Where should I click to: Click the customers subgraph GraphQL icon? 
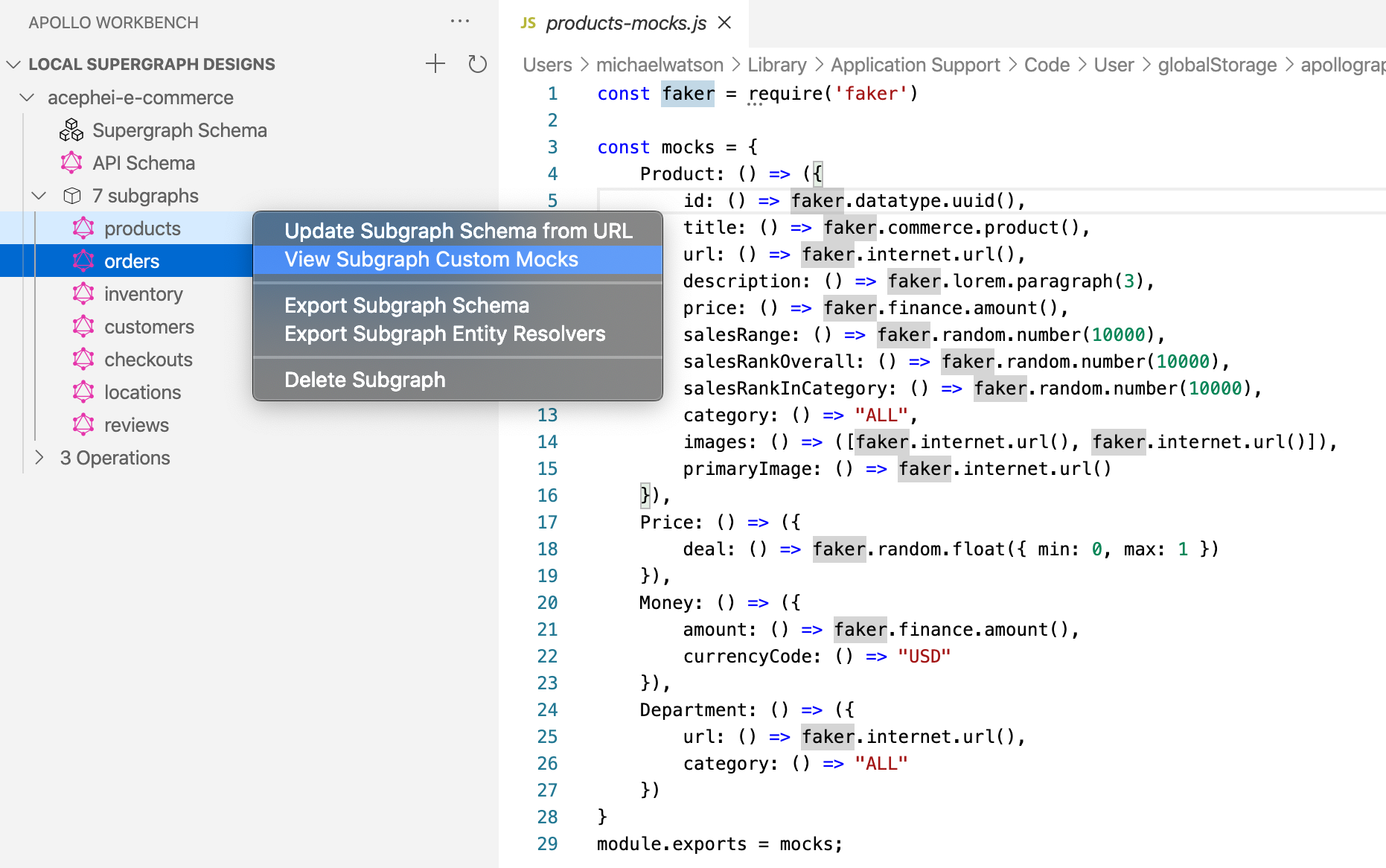pyautogui.click(x=83, y=327)
